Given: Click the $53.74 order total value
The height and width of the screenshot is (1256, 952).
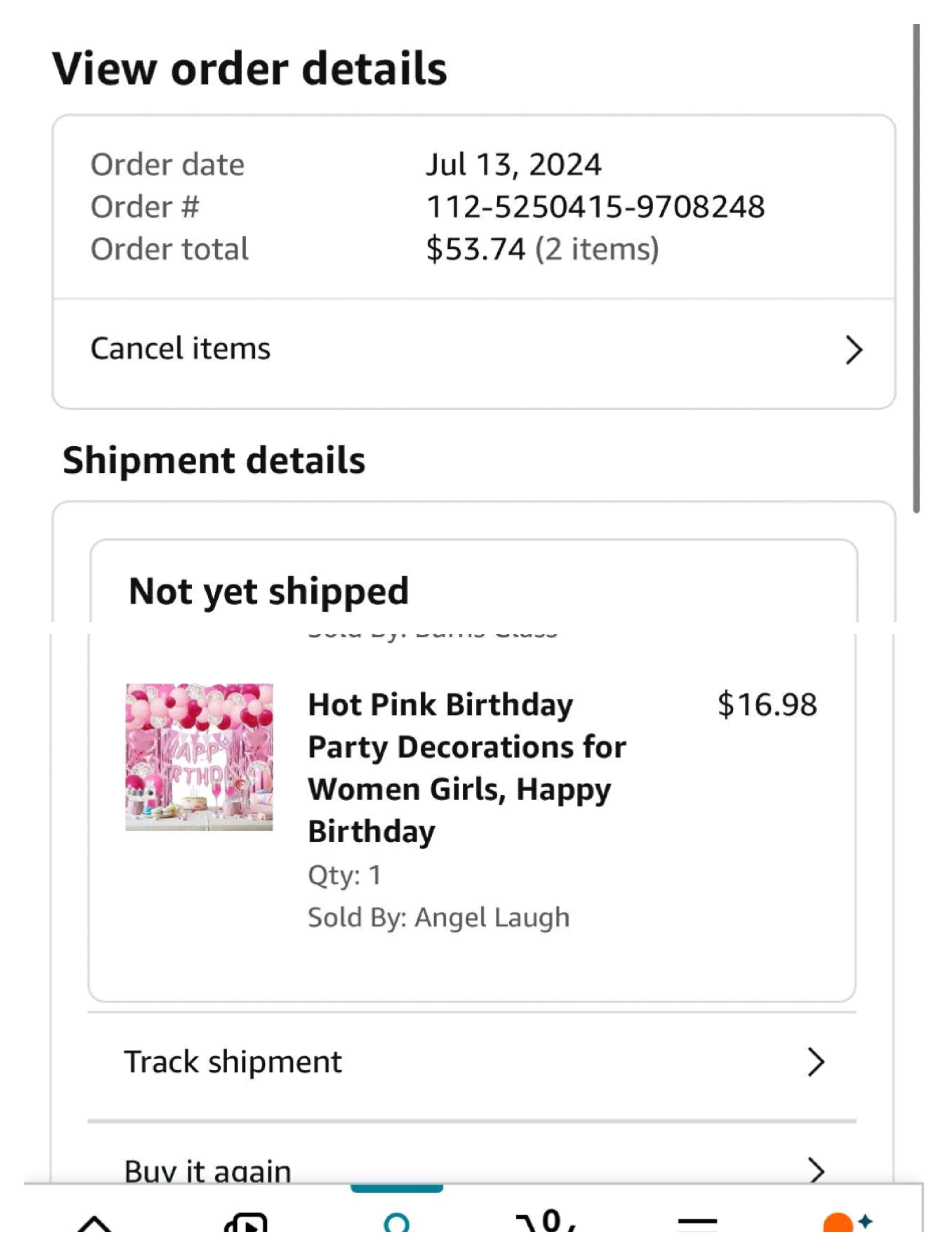Looking at the screenshot, I should coord(476,249).
